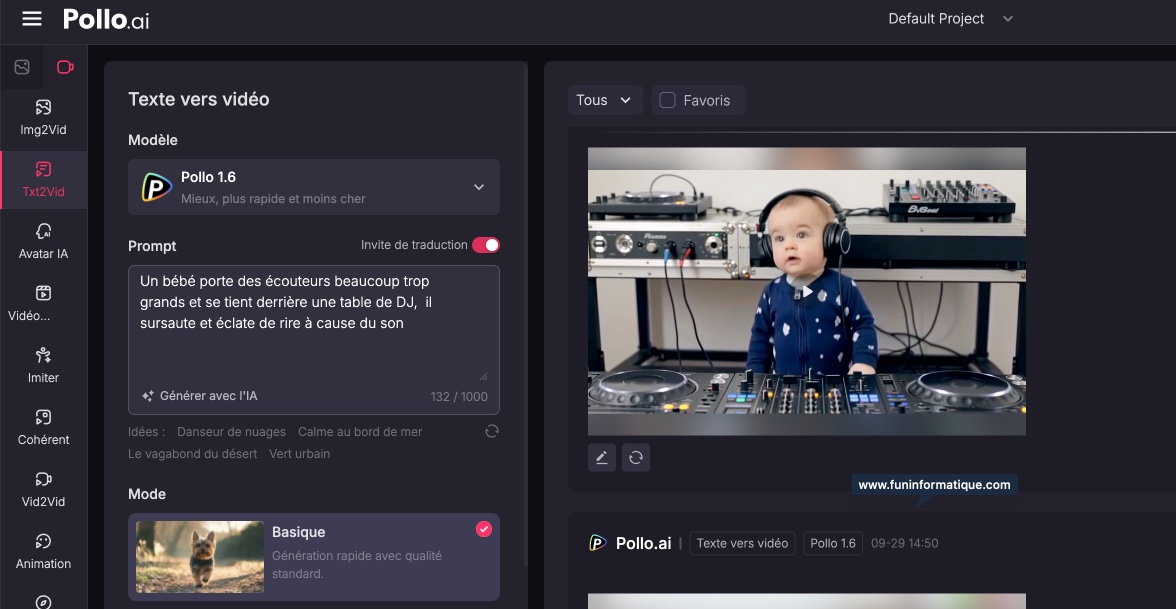
Task: Select the Img2Vid tool in the sidebar
Action: click(42, 117)
